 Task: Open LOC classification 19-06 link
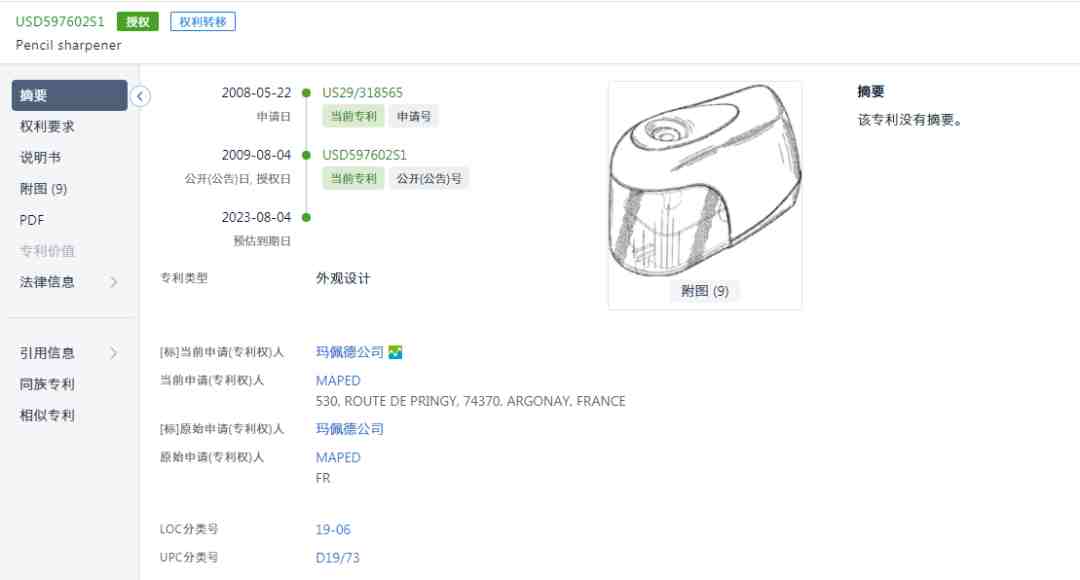point(333,529)
